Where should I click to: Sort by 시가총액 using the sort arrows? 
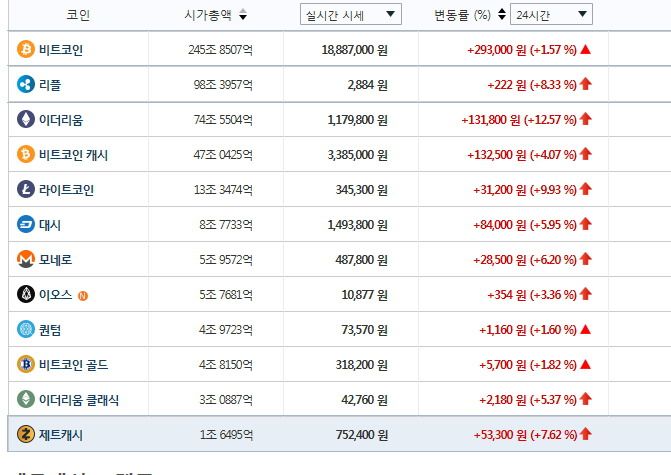pos(243,15)
